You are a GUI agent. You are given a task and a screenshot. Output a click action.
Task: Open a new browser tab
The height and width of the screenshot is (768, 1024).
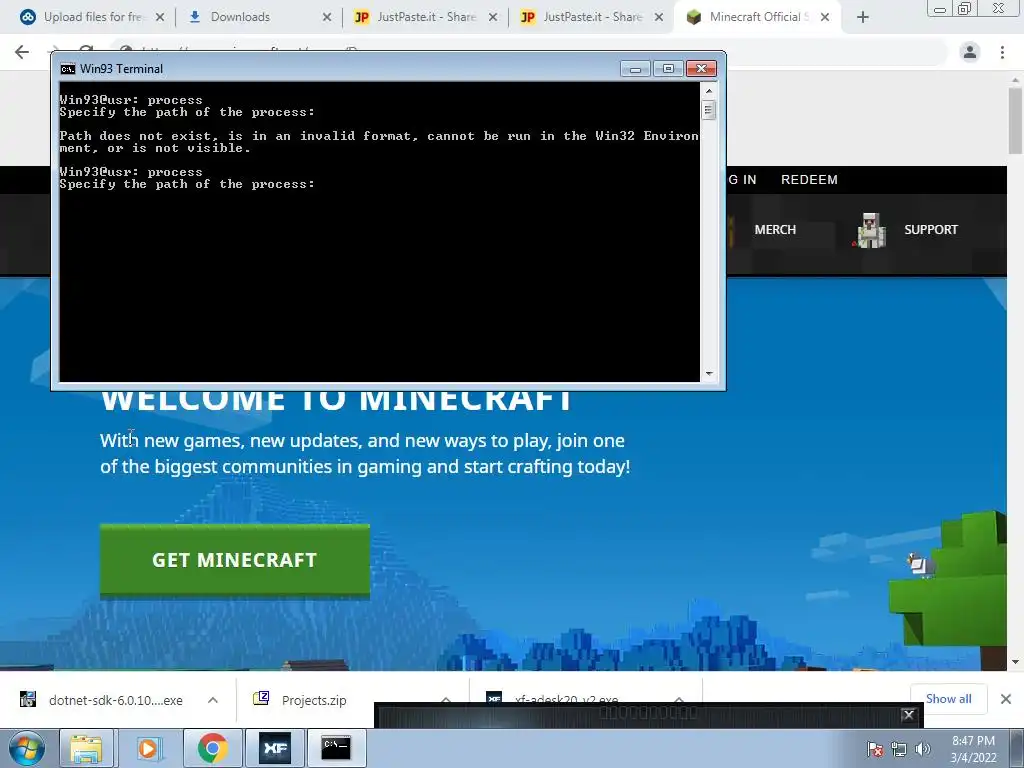pos(863,18)
